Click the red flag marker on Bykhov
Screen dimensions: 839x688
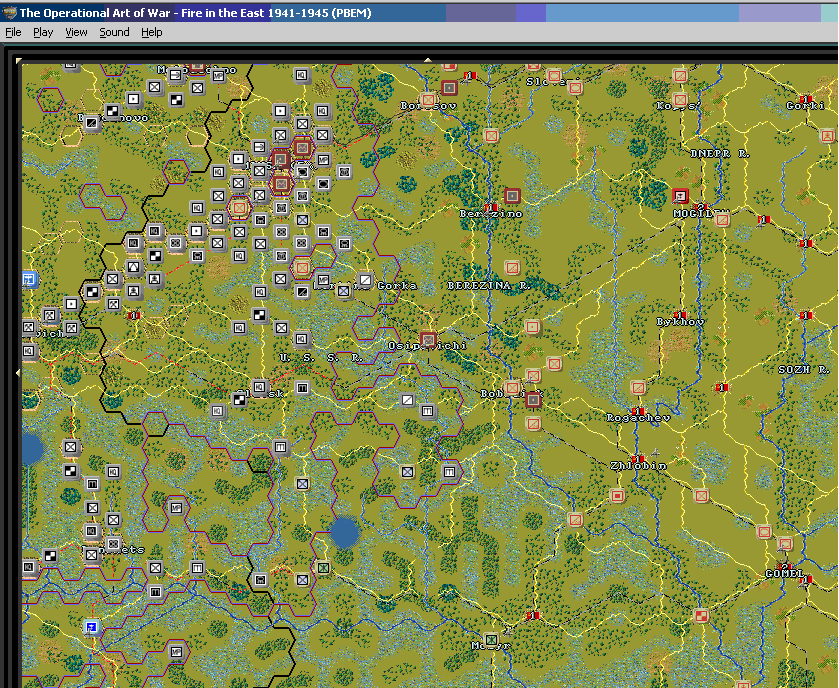click(680, 315)
